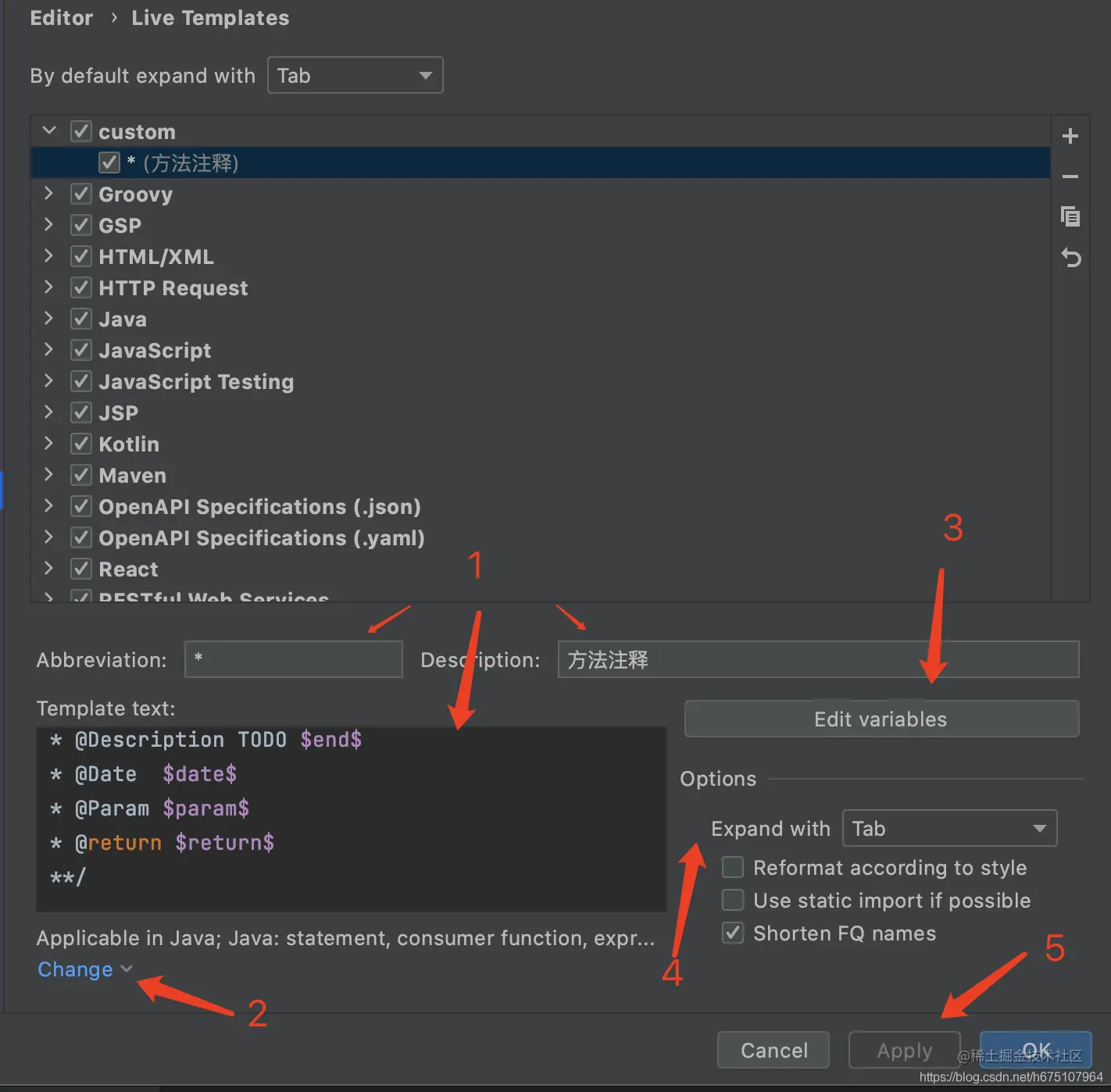The width and height of the screenshot is (1111, 1092).
Task: Expand the Kotlin template group
Action: [49, 443]
